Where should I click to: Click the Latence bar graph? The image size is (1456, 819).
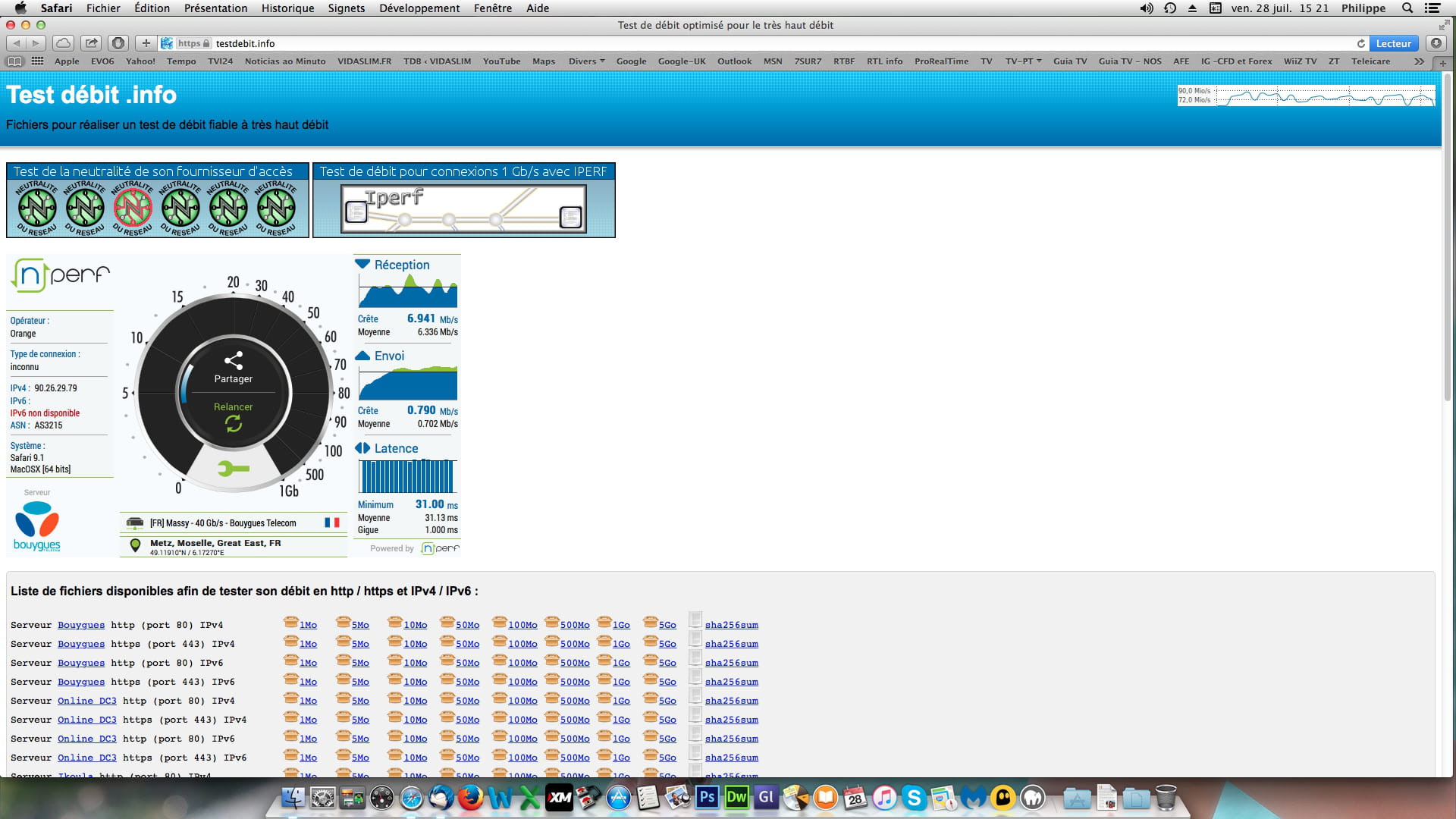[408, 476]
